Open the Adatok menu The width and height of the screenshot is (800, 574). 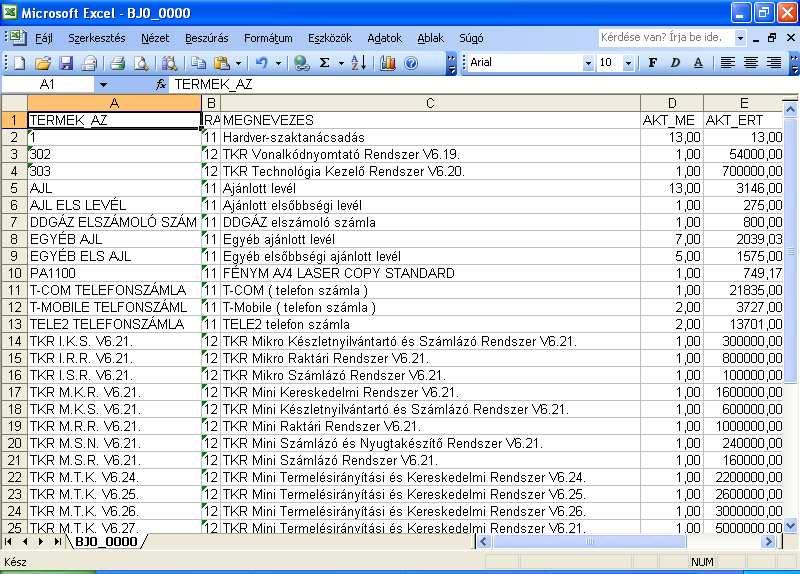(x=384, y=38)
